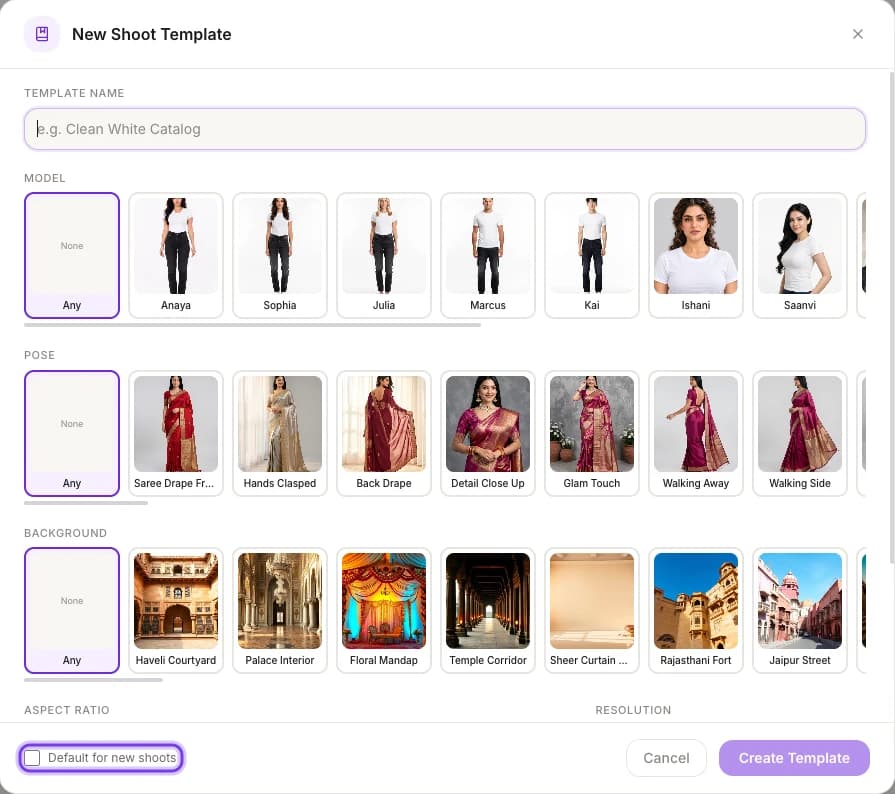The height and width of the screenshot is (794, 895).
Task: Select the Any option under Model
Action: pyautogui.click(x=72, y=255)
